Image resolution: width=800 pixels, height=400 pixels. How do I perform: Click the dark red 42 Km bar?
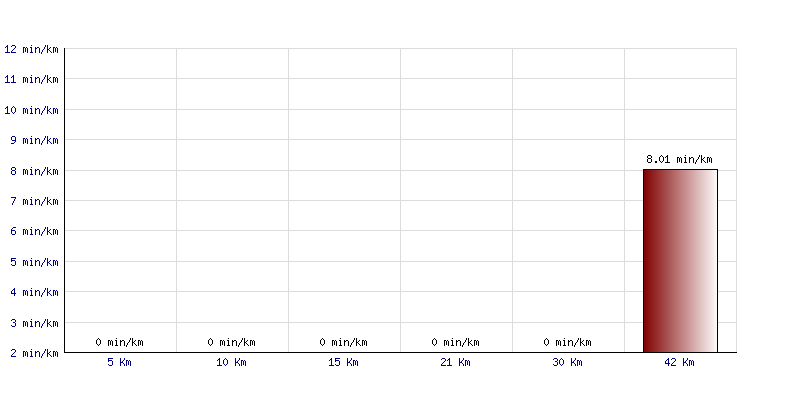pyautogui.click(x=680, y=261)
